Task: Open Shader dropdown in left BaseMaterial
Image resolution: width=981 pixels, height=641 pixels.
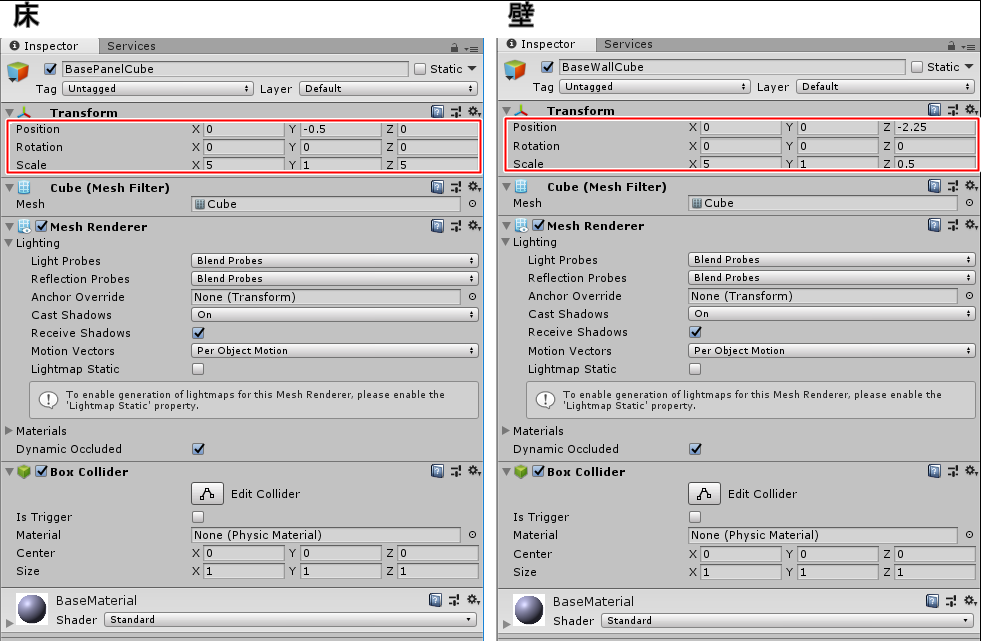Action: point(290,619)
